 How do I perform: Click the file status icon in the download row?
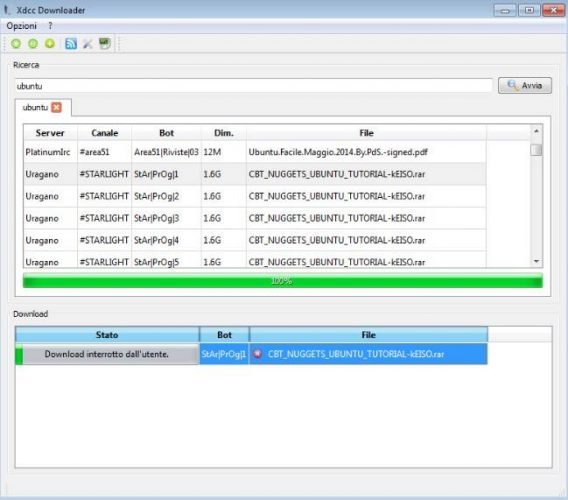(x=258, y=354)
